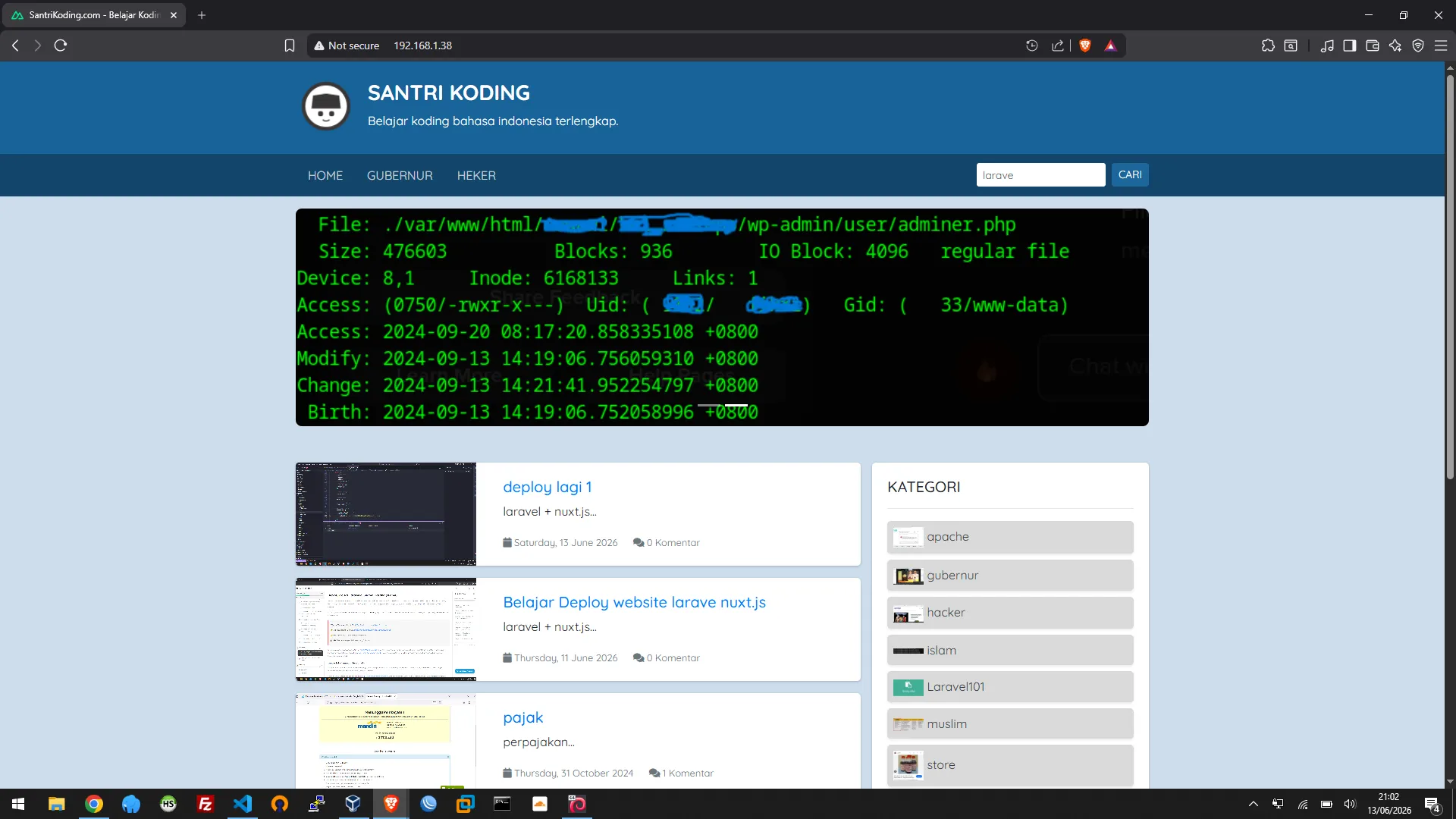The height and width of the screenshot is (819, 1456).
Task: Open the deploy lagi 1 post thumbnail
Action: (386, 514)
